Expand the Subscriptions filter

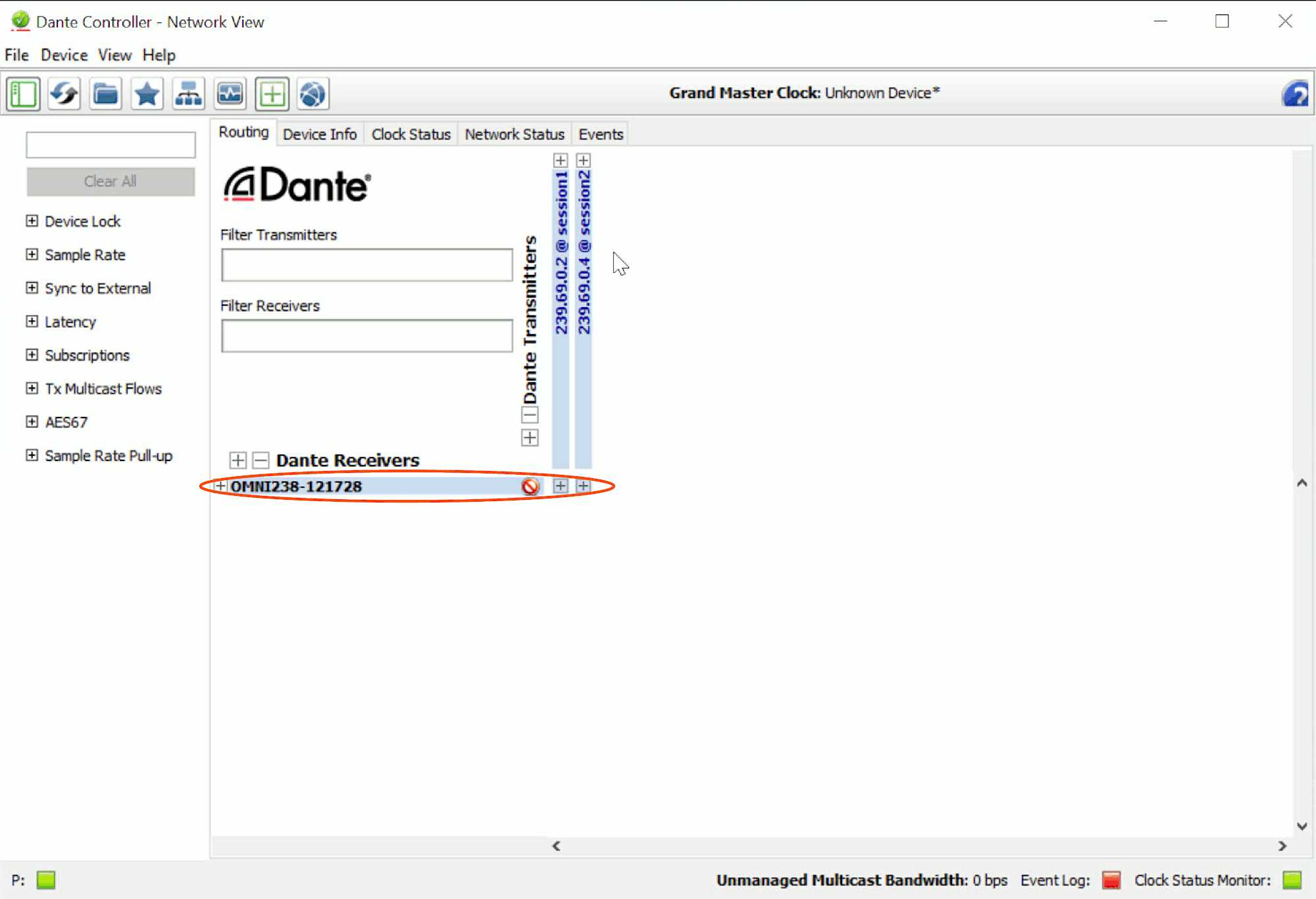[x=32, y=355]
